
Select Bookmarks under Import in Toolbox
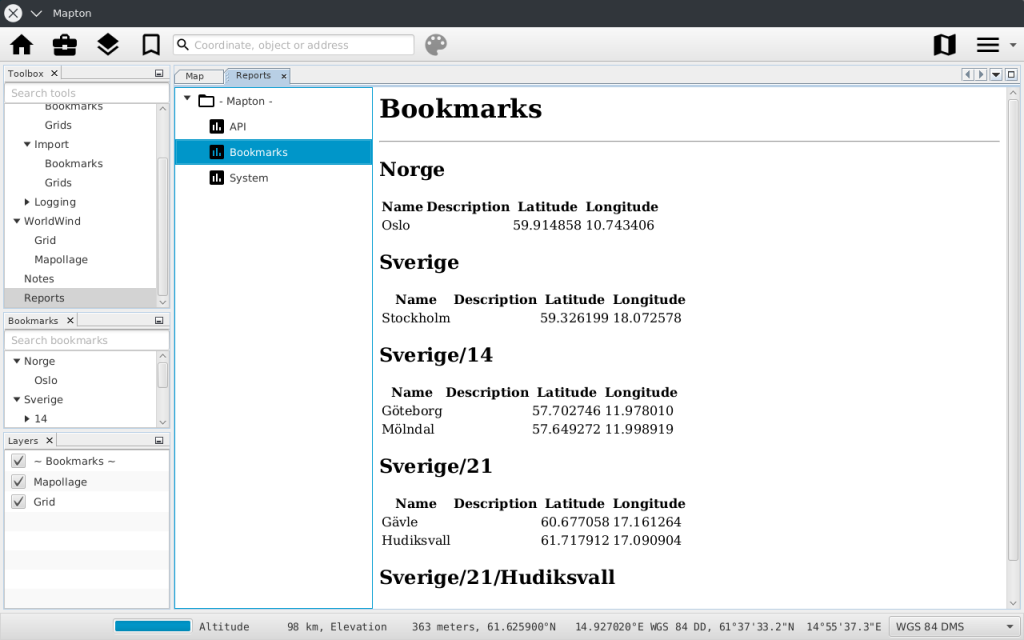click(74, 163)
